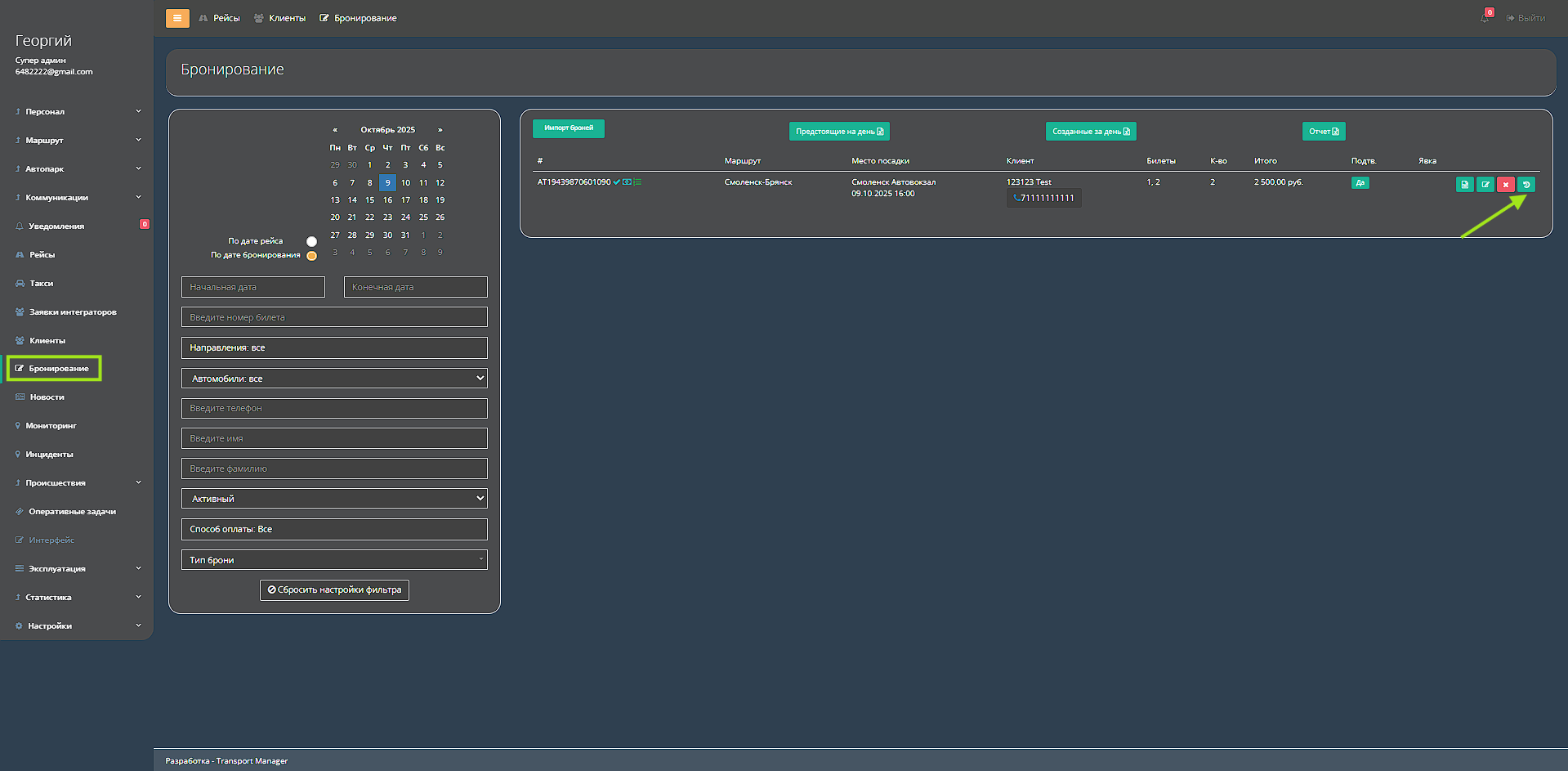Click the green 'Да' confirmation badge
This screenshot has height=771, width=1568.
click(x=1360, y=183)
